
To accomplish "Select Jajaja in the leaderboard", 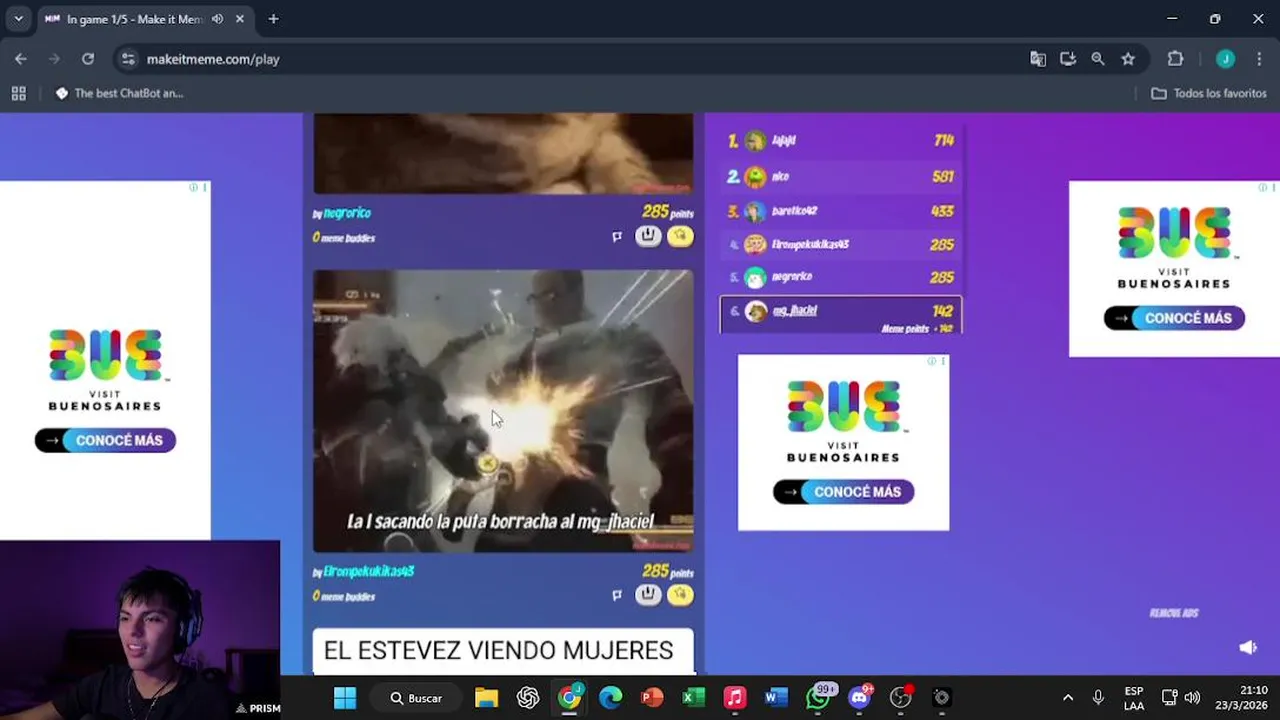I will 840,141.
